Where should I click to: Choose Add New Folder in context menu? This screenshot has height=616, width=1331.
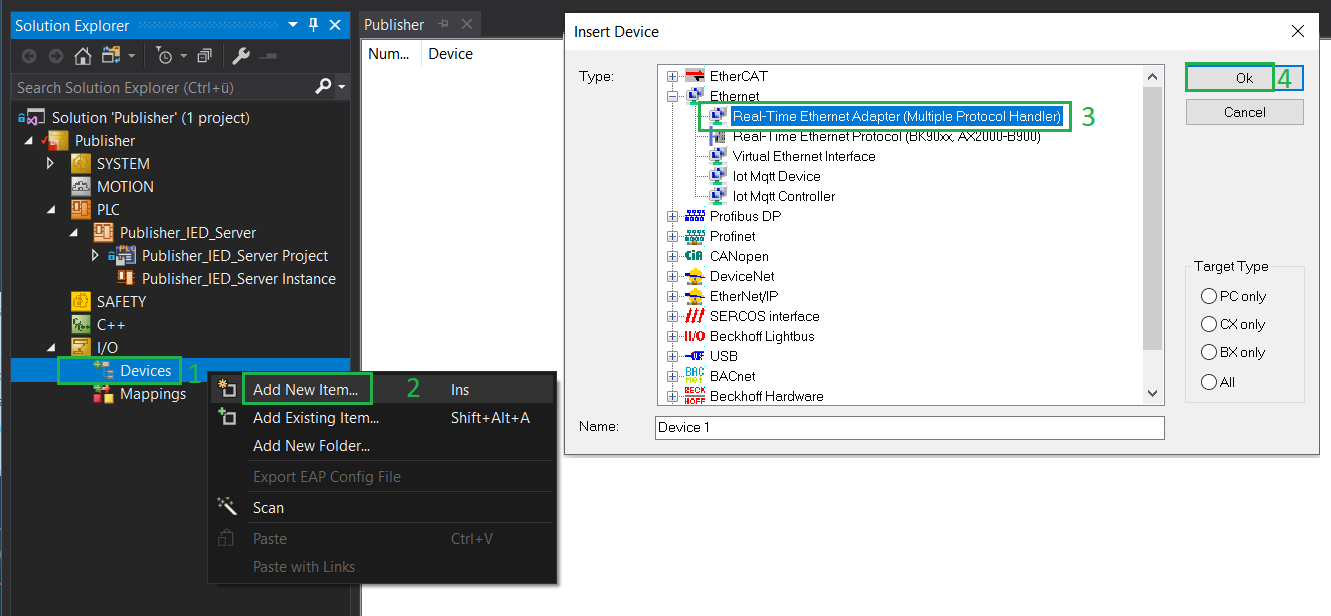[312, 446]
